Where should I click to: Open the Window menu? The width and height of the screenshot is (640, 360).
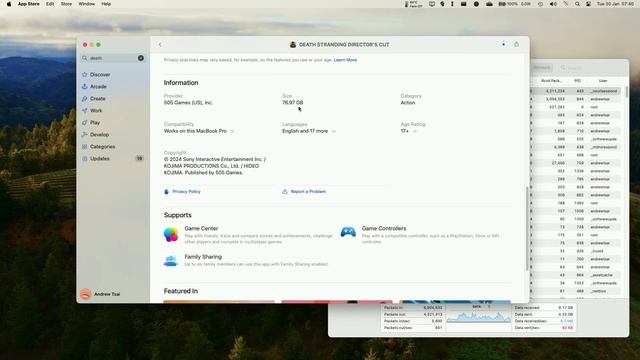[86, 4]
